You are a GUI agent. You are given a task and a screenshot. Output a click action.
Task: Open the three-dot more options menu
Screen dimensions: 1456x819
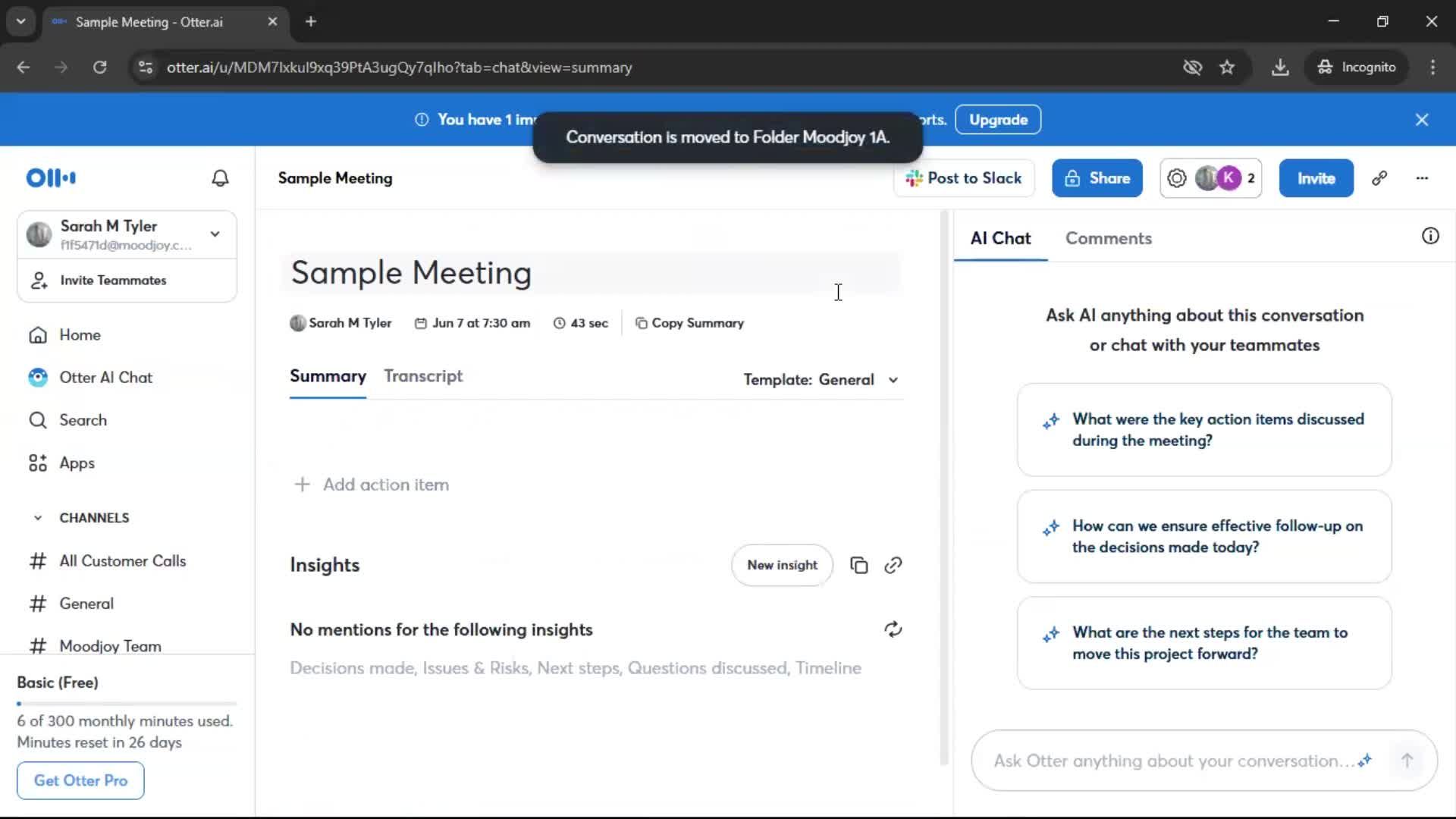click(x=1422, y=178)
